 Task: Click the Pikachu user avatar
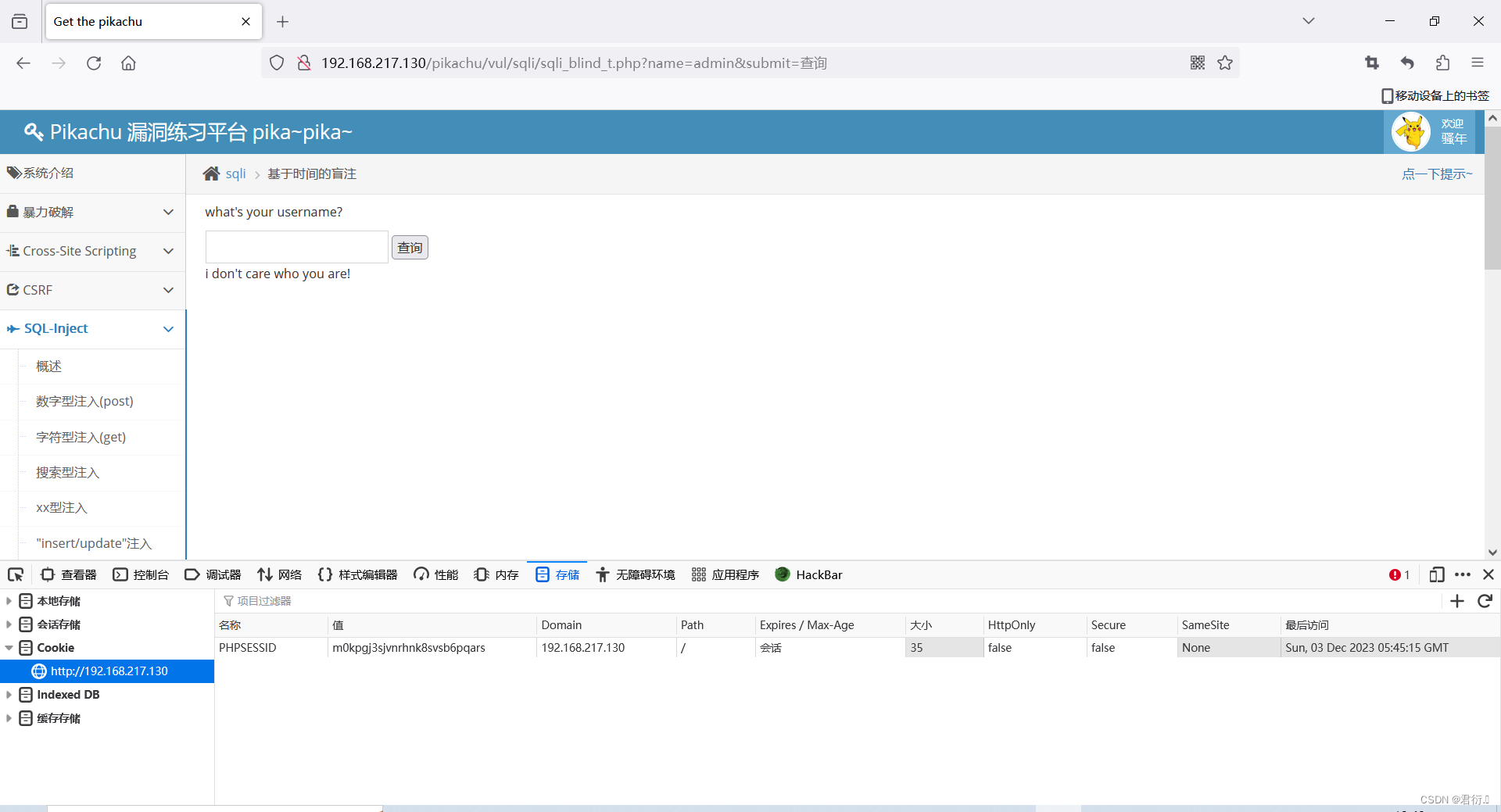[x=1411, y=131]
